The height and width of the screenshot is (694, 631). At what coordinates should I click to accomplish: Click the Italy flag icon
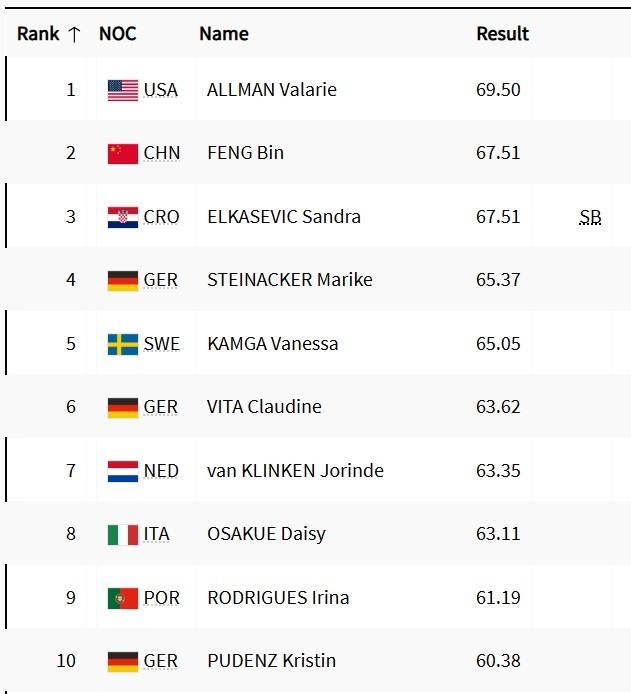coord(122,534)
